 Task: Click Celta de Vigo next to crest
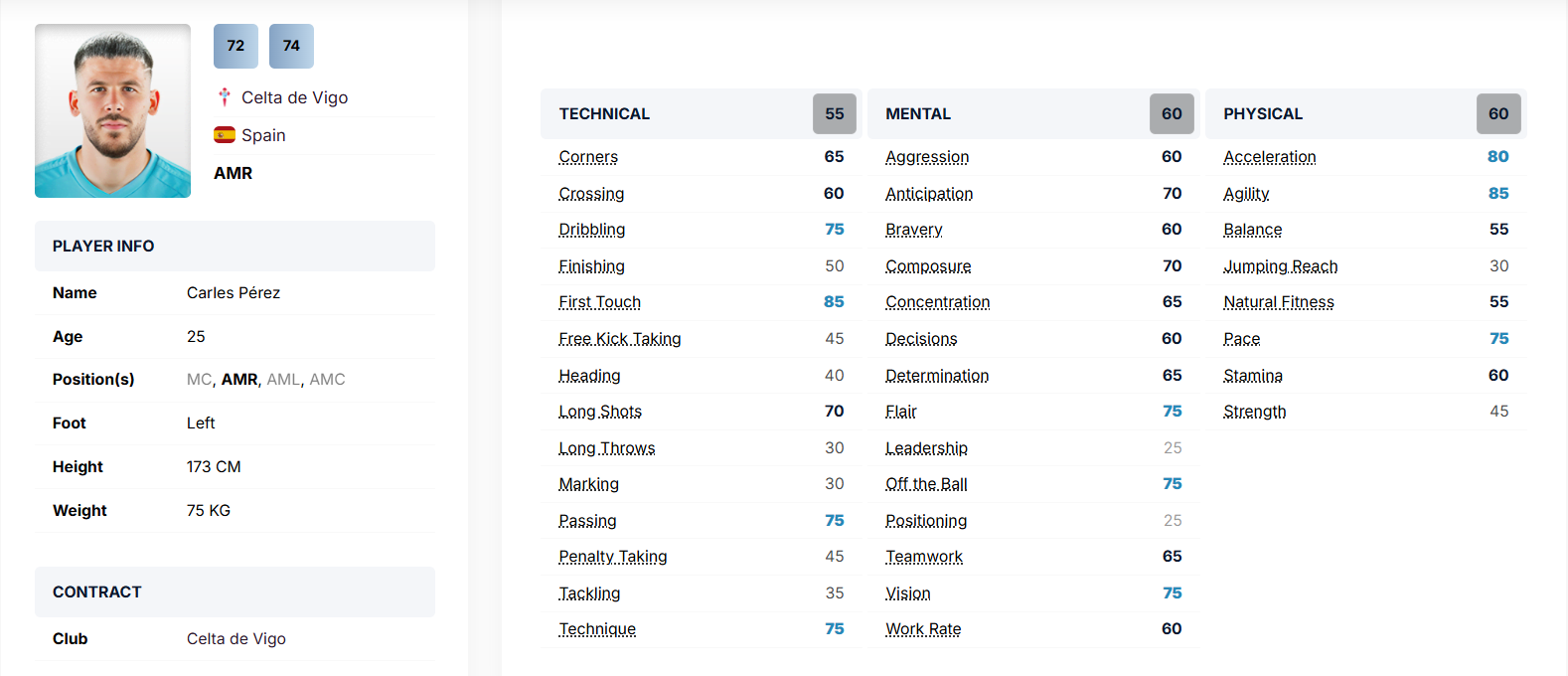[294, 97]
